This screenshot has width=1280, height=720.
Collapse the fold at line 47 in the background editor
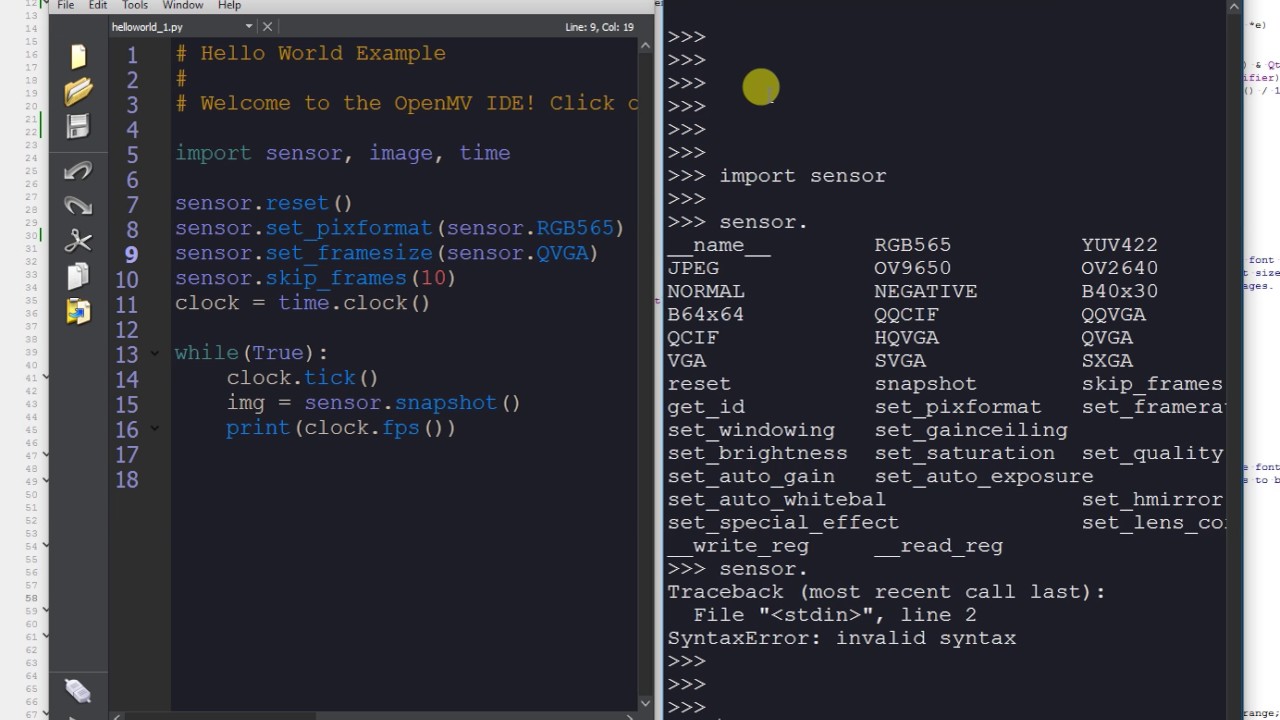(x=46, y=453)
